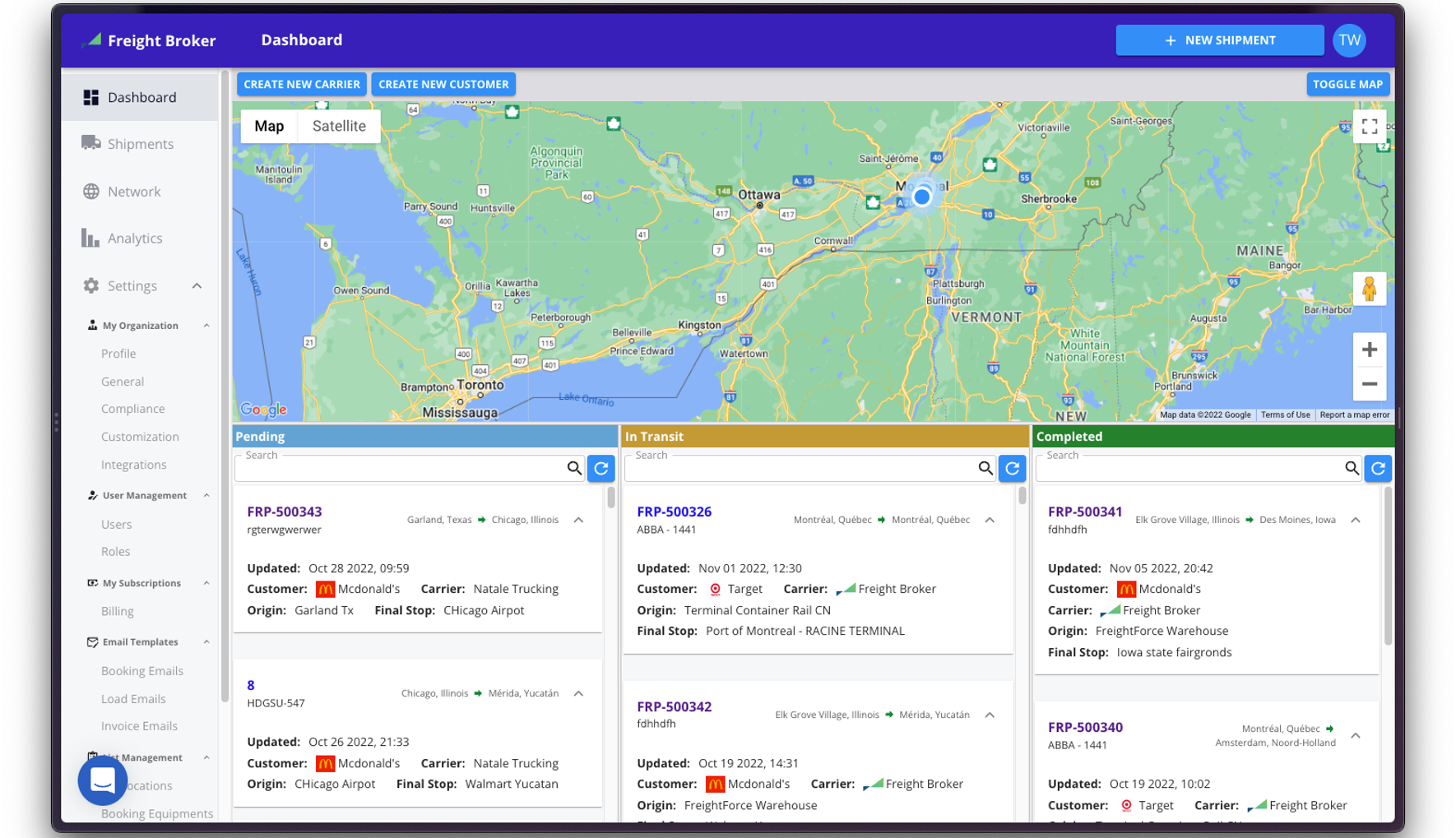Viewport: 1456px width, 838px height.
Task: Click the Google logo on the map
Action: (263, 410)
